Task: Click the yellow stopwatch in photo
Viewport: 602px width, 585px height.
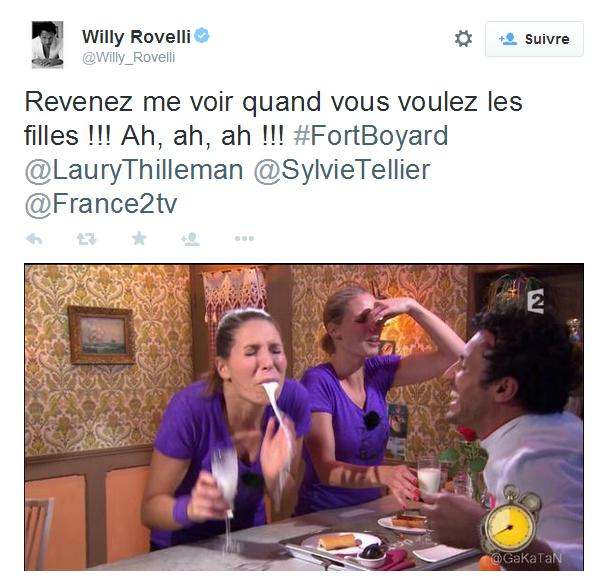Action: 510,520
